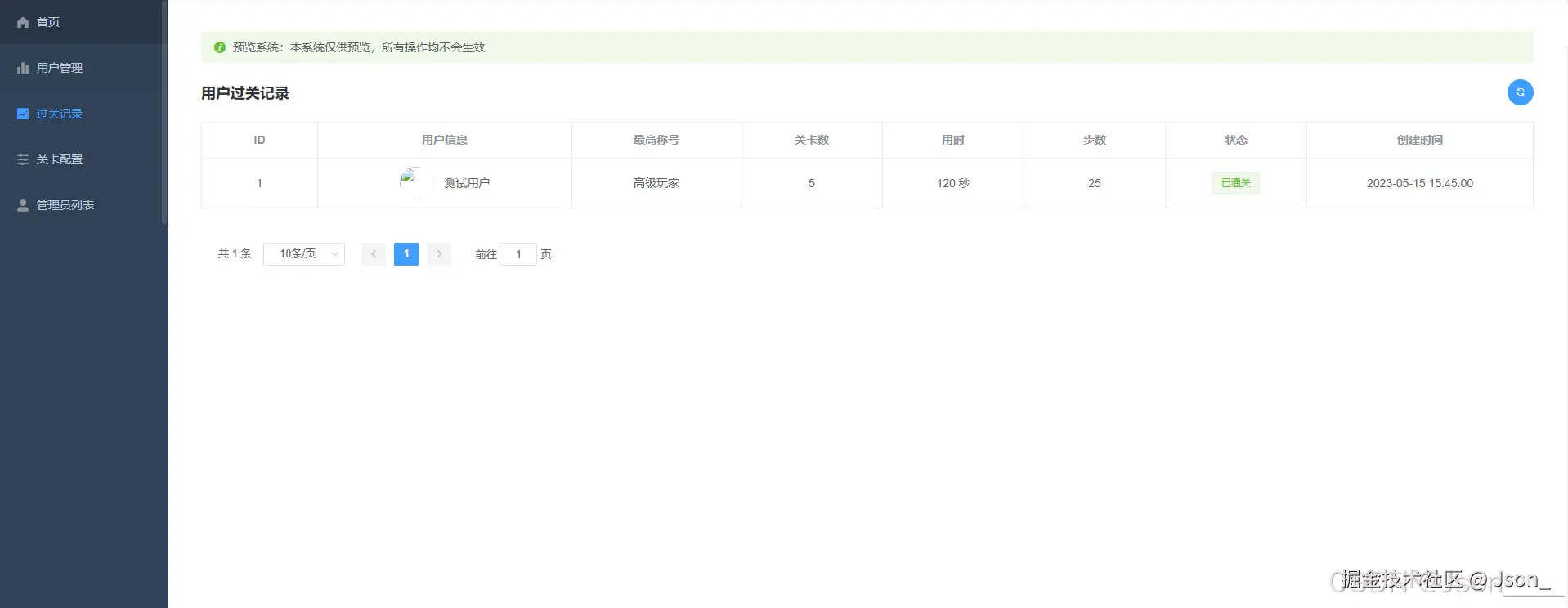Open the 首页 menu item
The height and width of the screenshot is (608, 1568).
click(x=82, y=22)
